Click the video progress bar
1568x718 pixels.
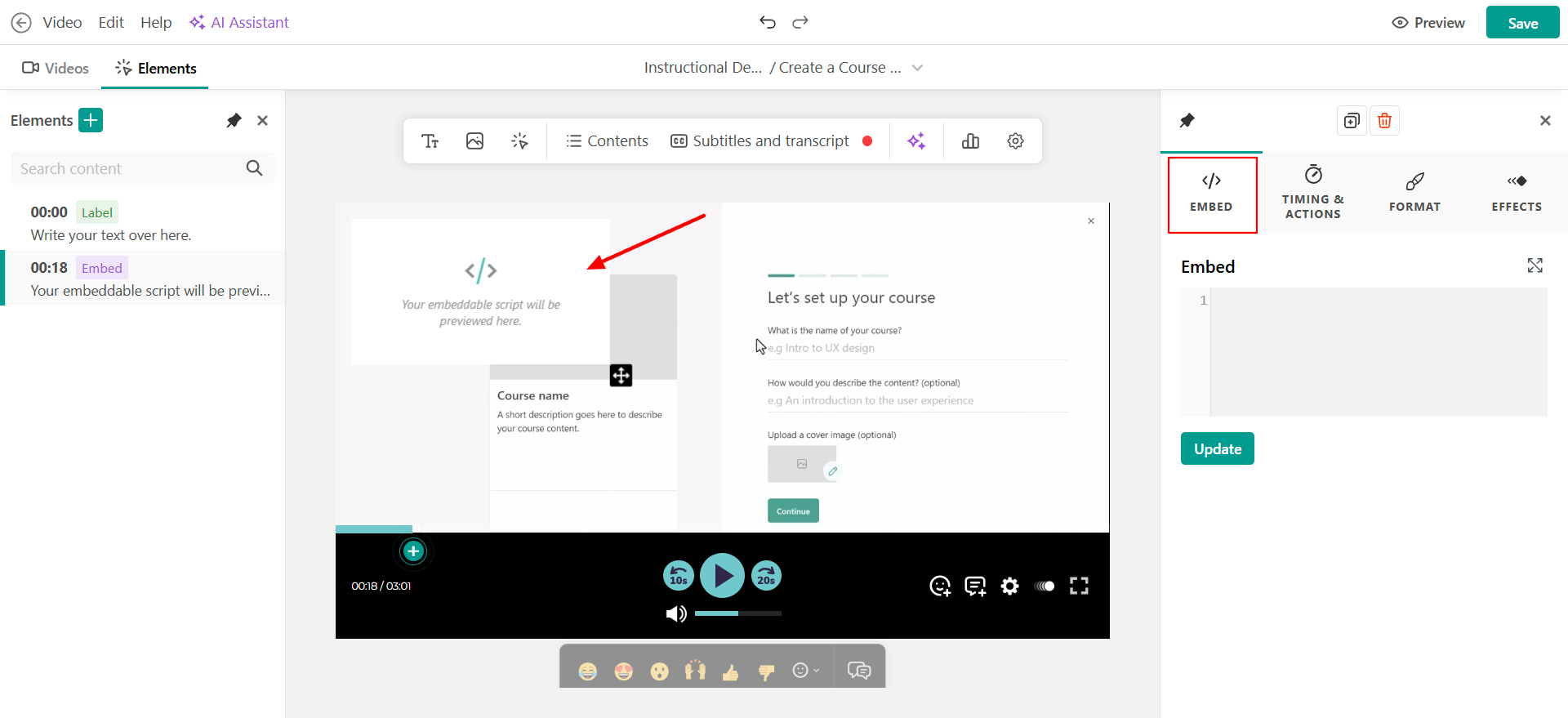point(722,529)
